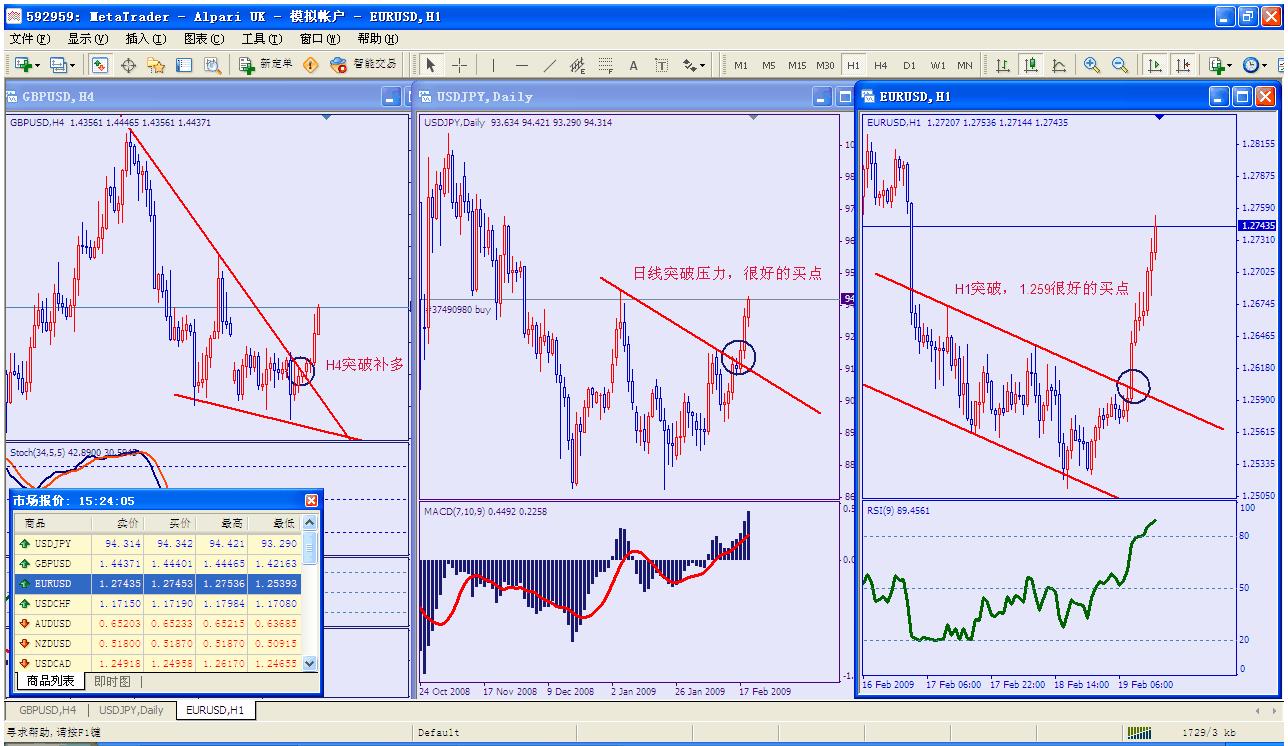Toggle the Terminal panel icon
Screen dimensions: 1288x746
pos(184,65)
